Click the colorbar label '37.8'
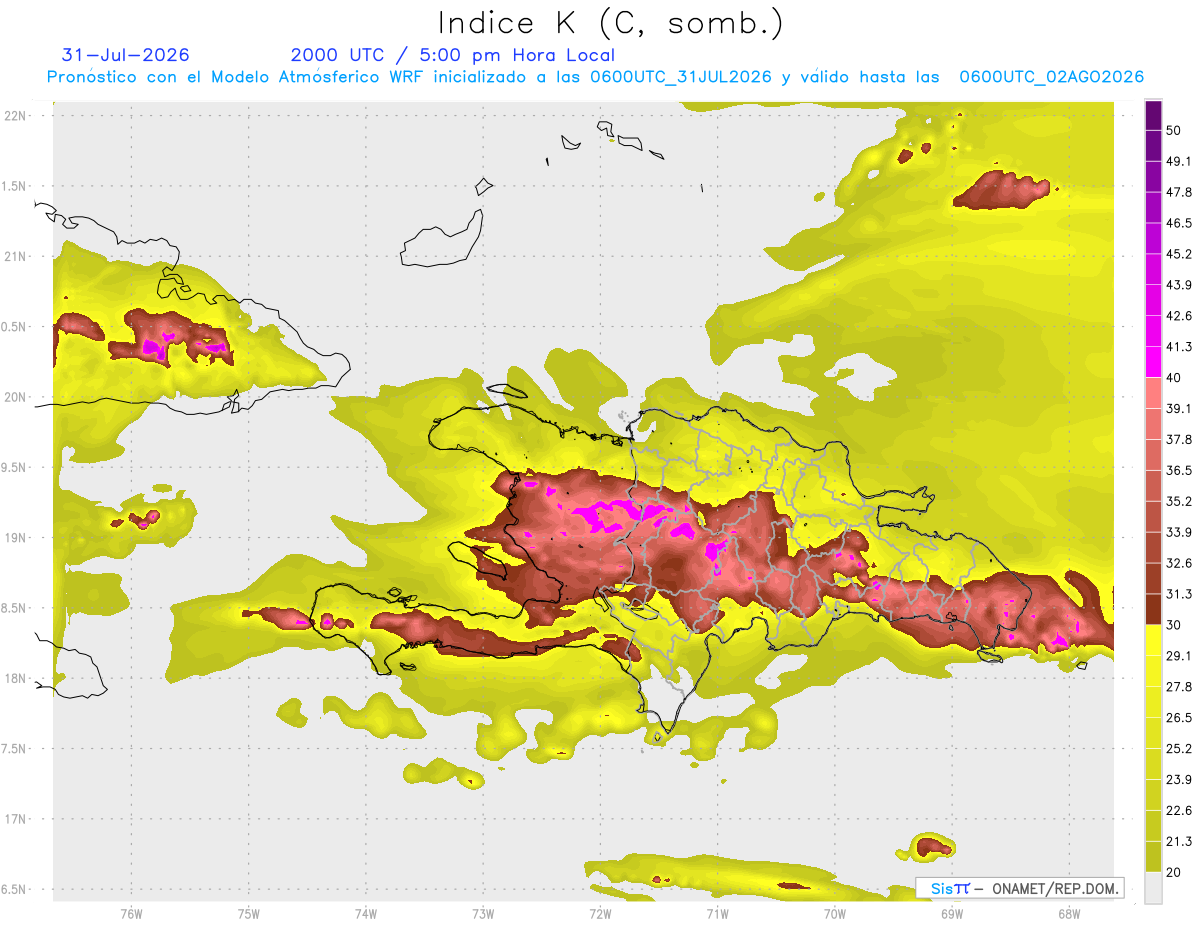Screen dimensions: 1200x927 1178,439
